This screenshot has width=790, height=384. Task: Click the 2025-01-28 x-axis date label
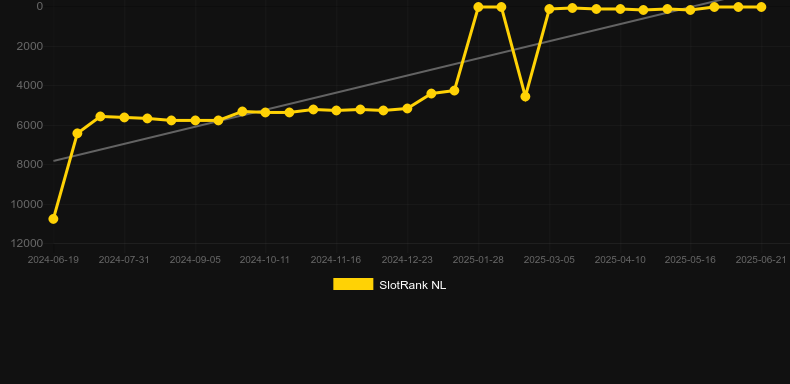click(x=478, y=260)
